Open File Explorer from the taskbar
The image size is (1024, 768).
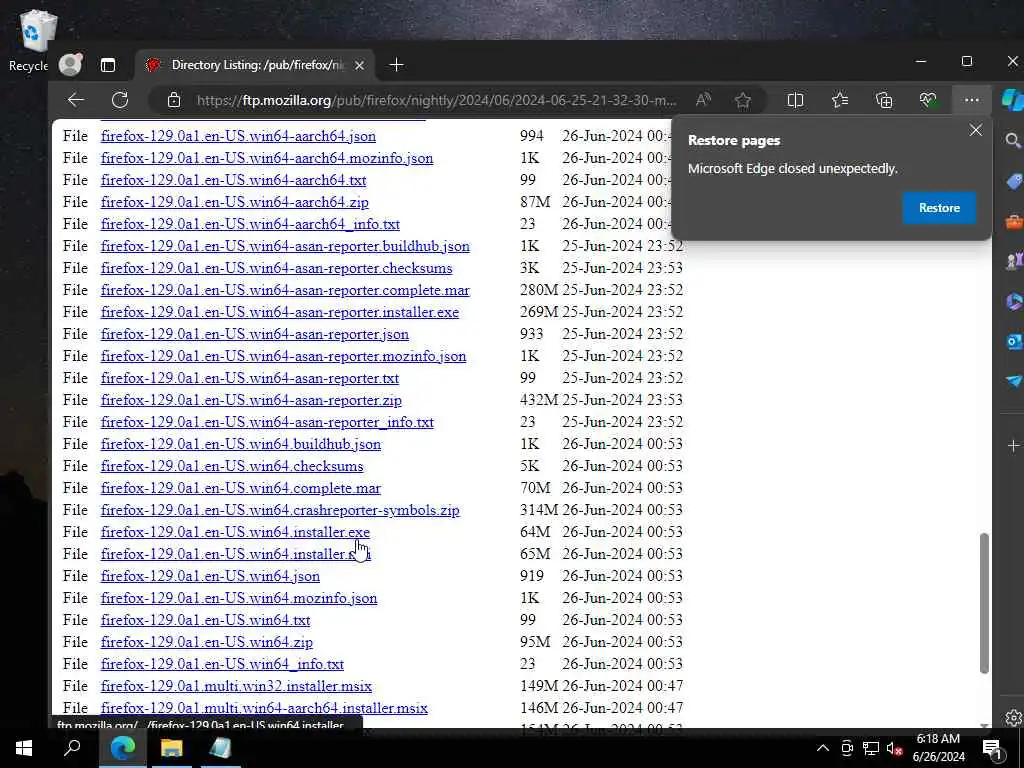click(x=171, y=748)
